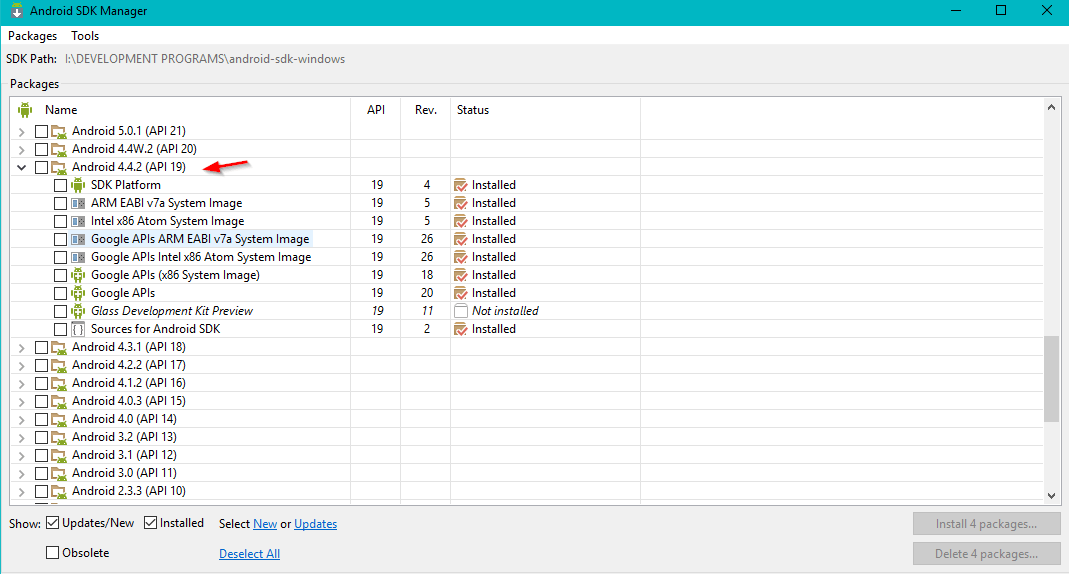The image size is (1069, 574).
Task: Click the Rev. column header
Action: 425,110
